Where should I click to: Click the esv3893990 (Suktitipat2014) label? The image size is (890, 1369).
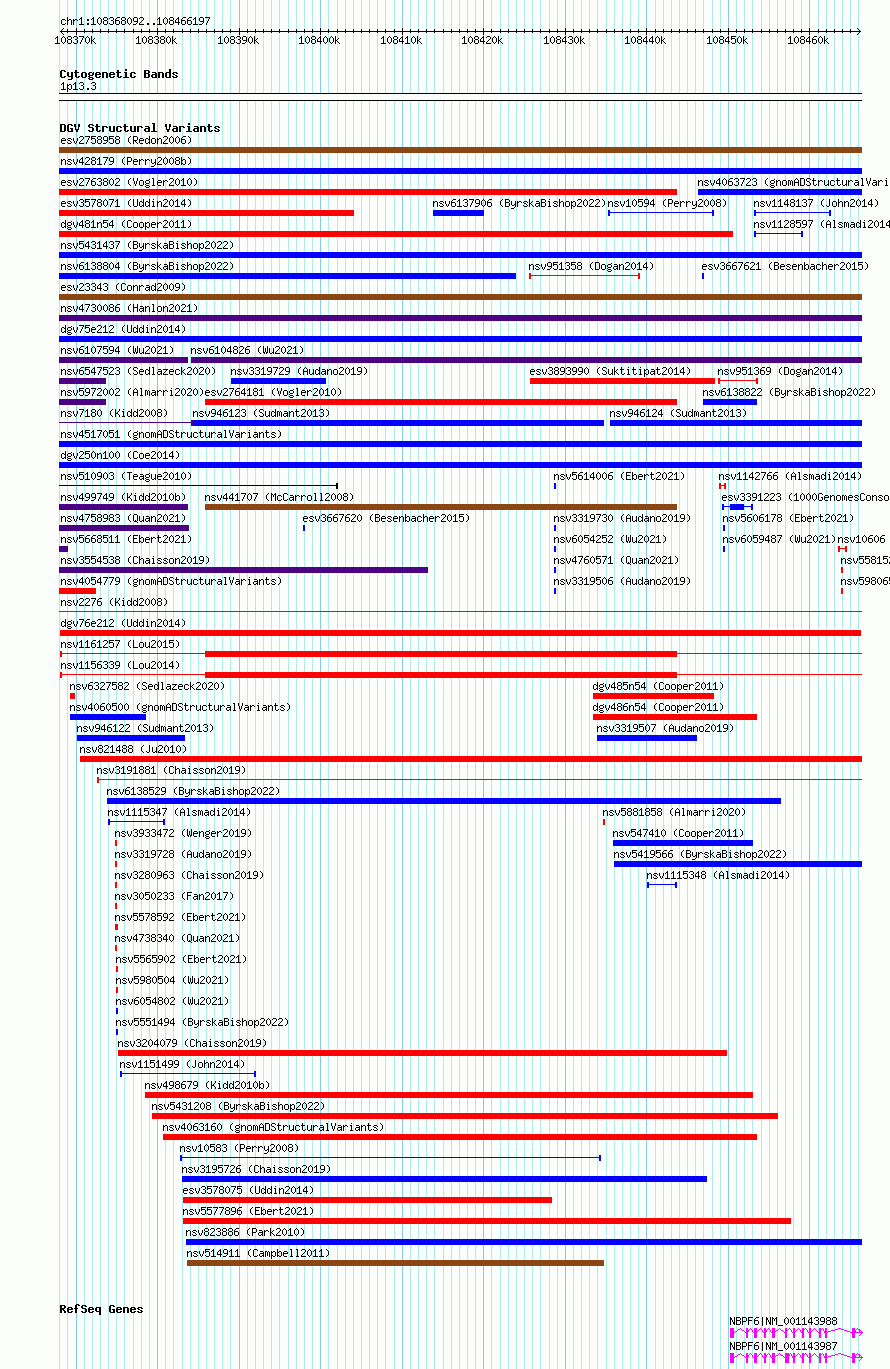610,371
